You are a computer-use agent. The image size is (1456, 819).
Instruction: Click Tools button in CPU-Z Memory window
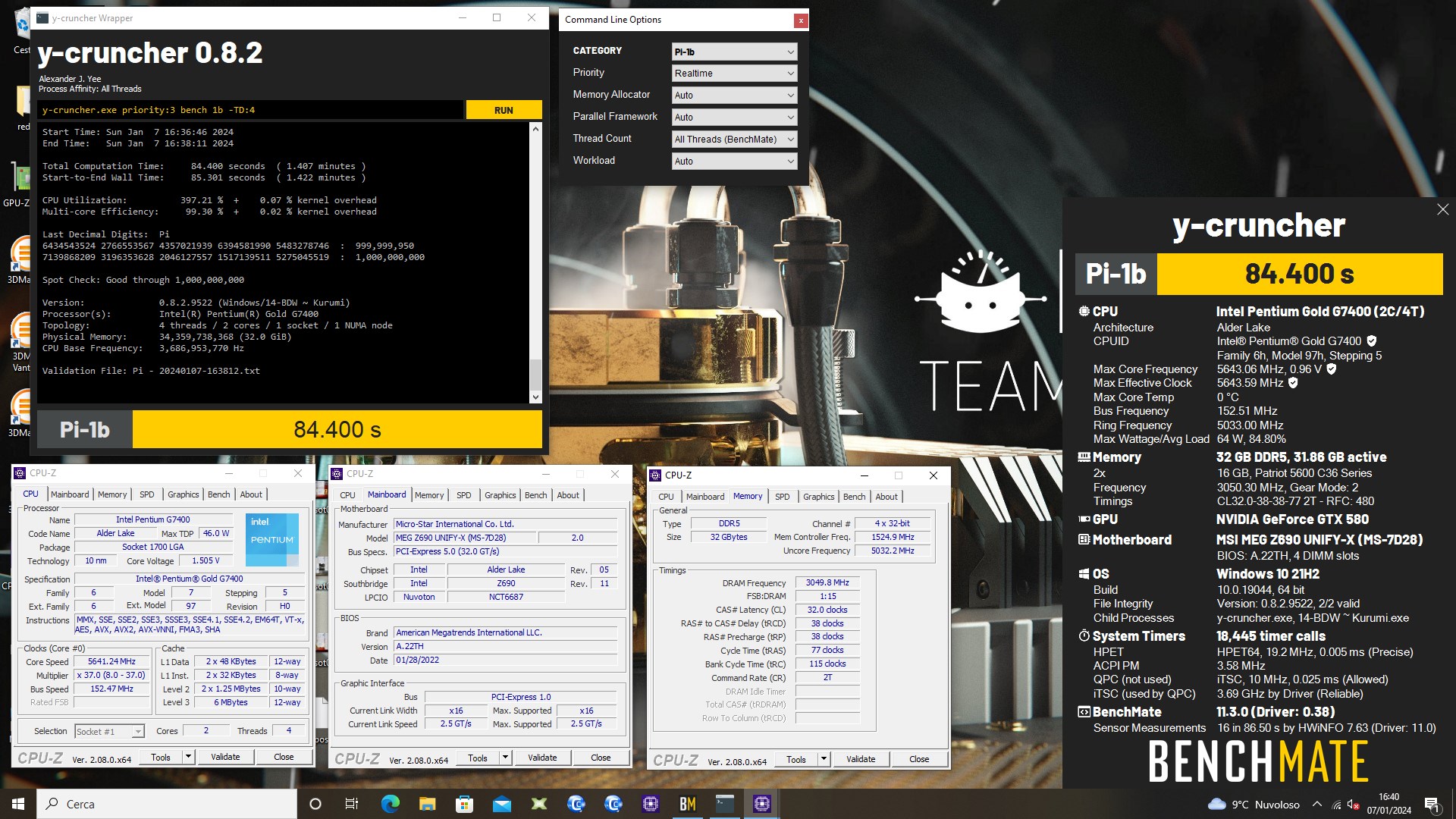(796, 759)
